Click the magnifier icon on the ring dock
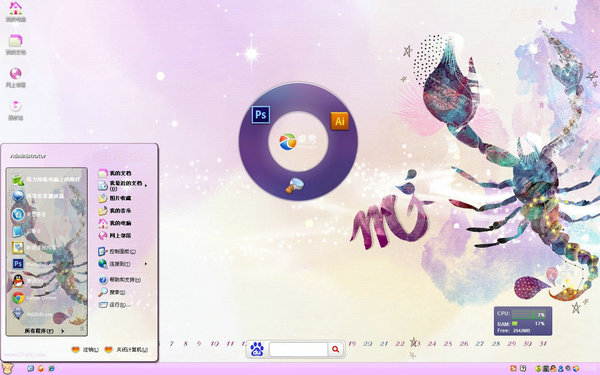This screenshot has height=375, width=600. (x=295, y=186)
